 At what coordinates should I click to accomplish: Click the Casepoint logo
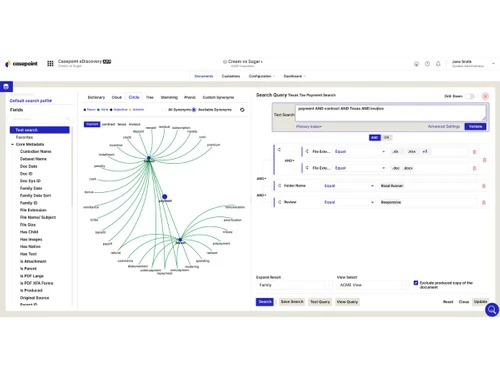22,64
